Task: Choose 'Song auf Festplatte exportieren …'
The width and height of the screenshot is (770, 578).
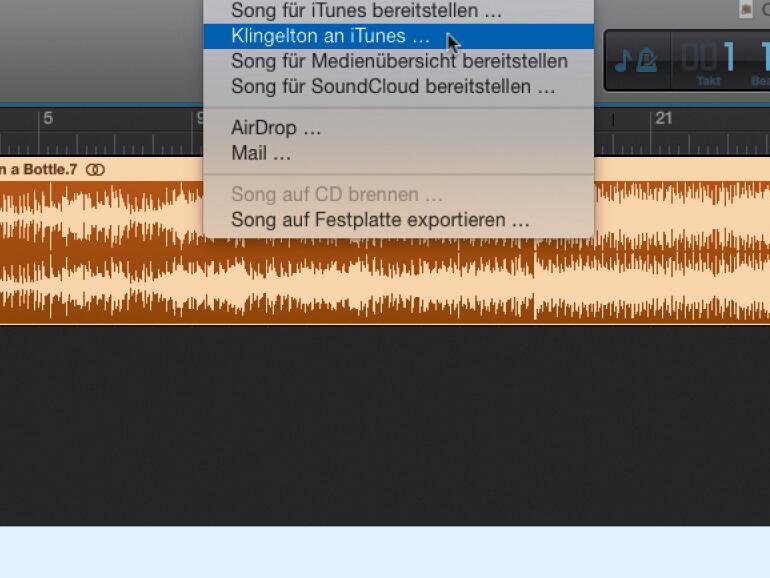Action: pyautogui.click(x=398, y=220)
